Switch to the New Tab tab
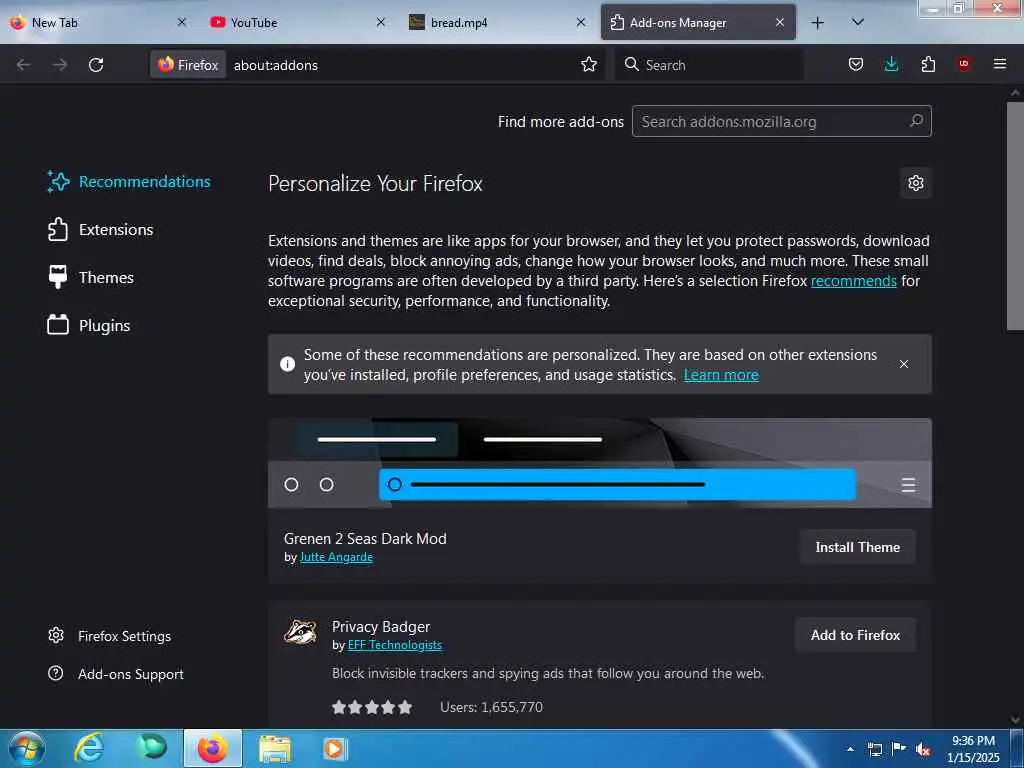The image size is (1024, 768). (98, 23)
